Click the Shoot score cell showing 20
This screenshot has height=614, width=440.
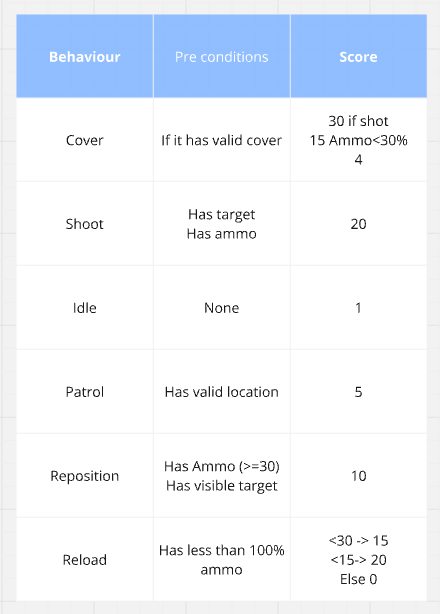tap(359, 224)
